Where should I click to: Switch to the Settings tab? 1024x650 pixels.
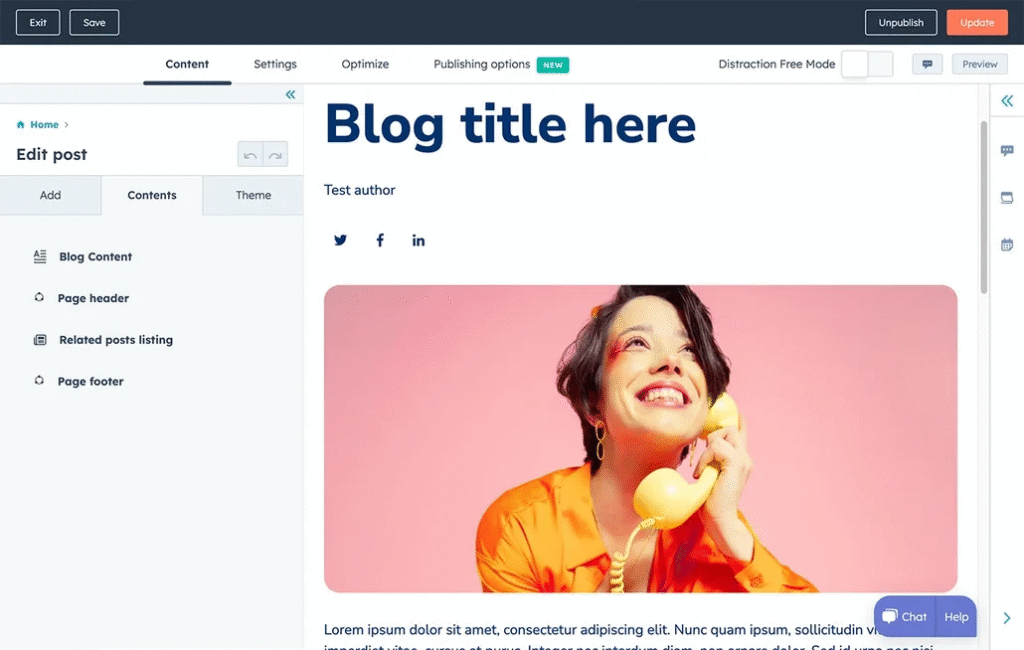coord(275,64)
